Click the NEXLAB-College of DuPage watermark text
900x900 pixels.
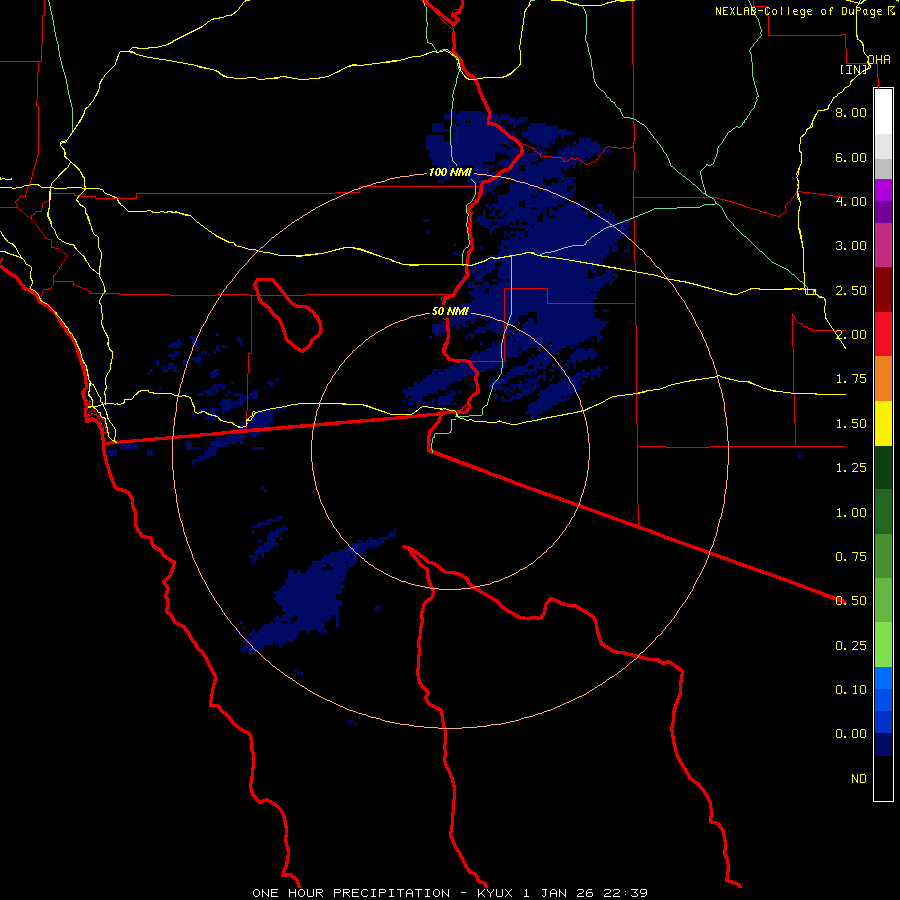tap(804, 11)
